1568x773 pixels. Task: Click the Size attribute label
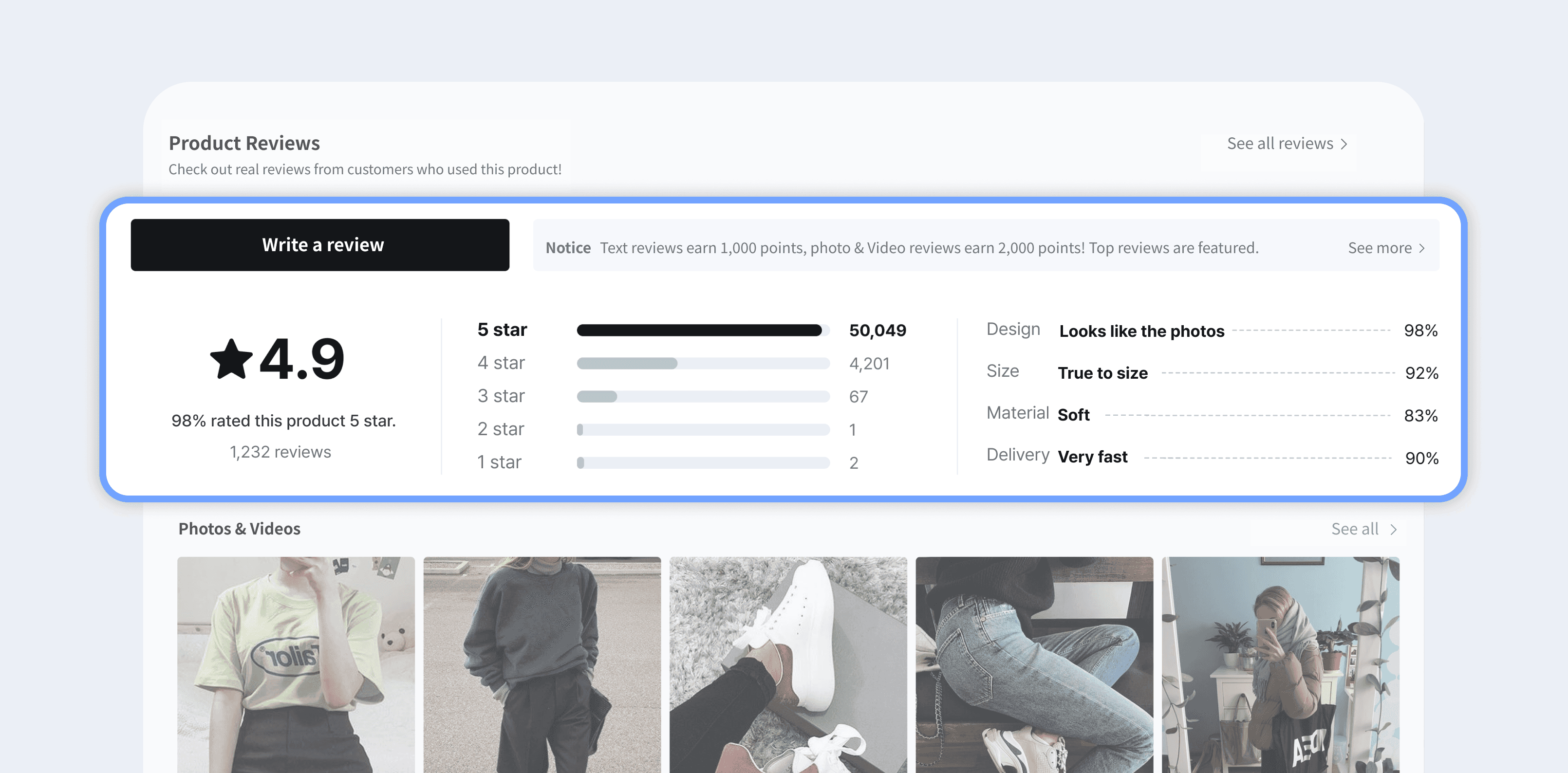pyautogui.click(x=1003, y=370)
